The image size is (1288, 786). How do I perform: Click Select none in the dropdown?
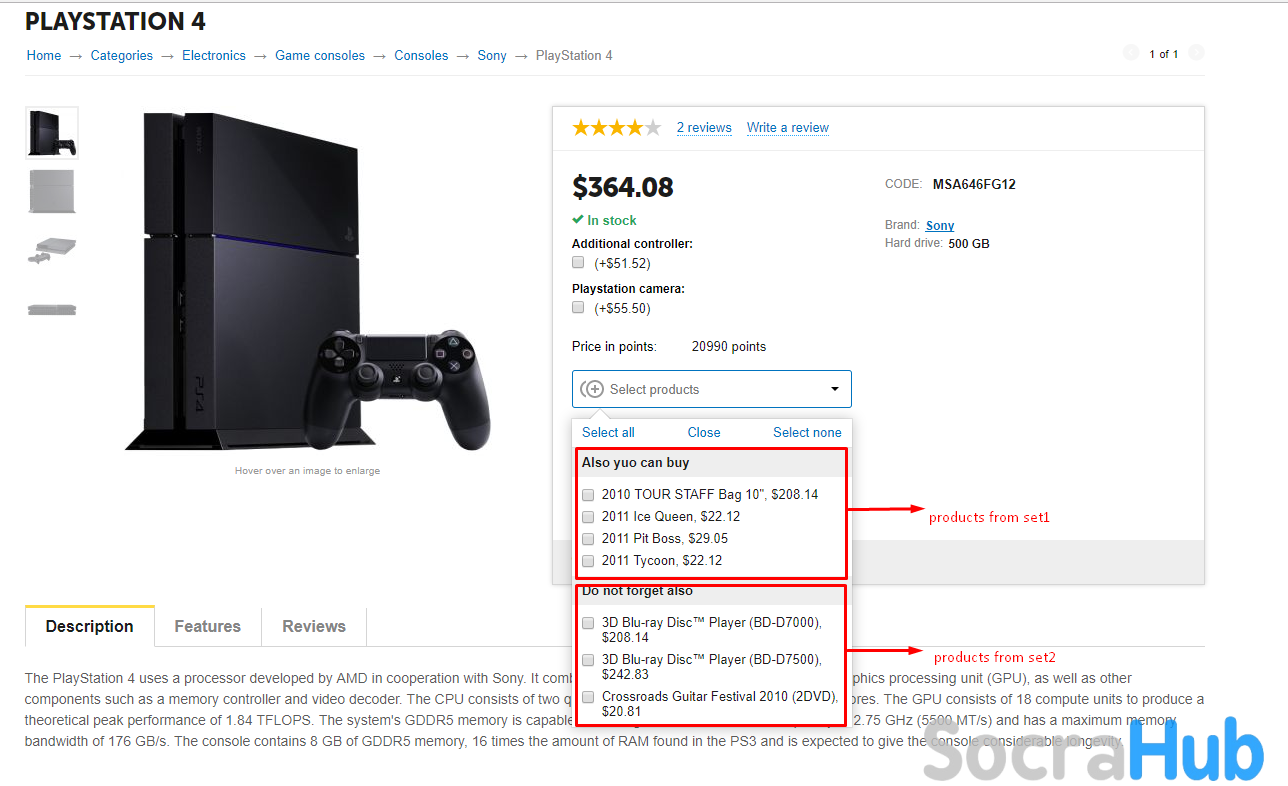(x=807, y=432)
